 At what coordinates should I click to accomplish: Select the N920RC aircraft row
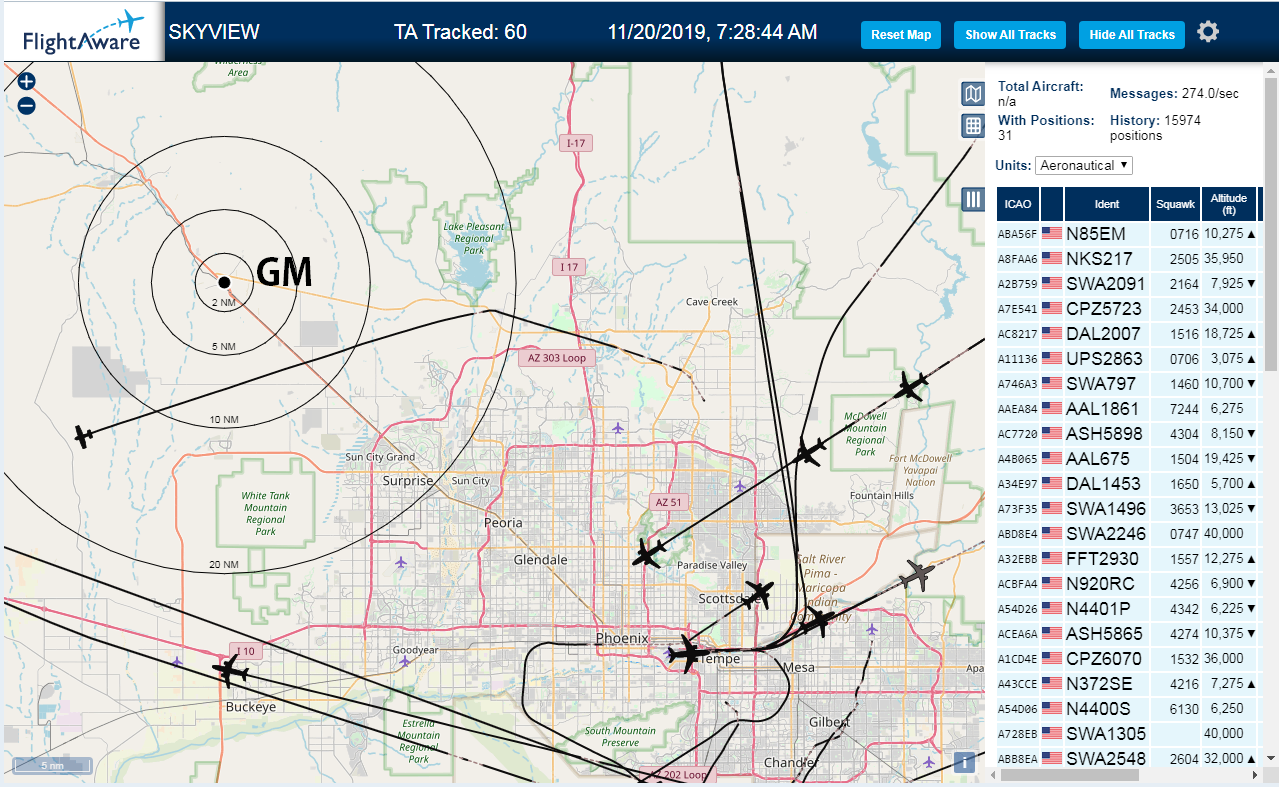1127,584
